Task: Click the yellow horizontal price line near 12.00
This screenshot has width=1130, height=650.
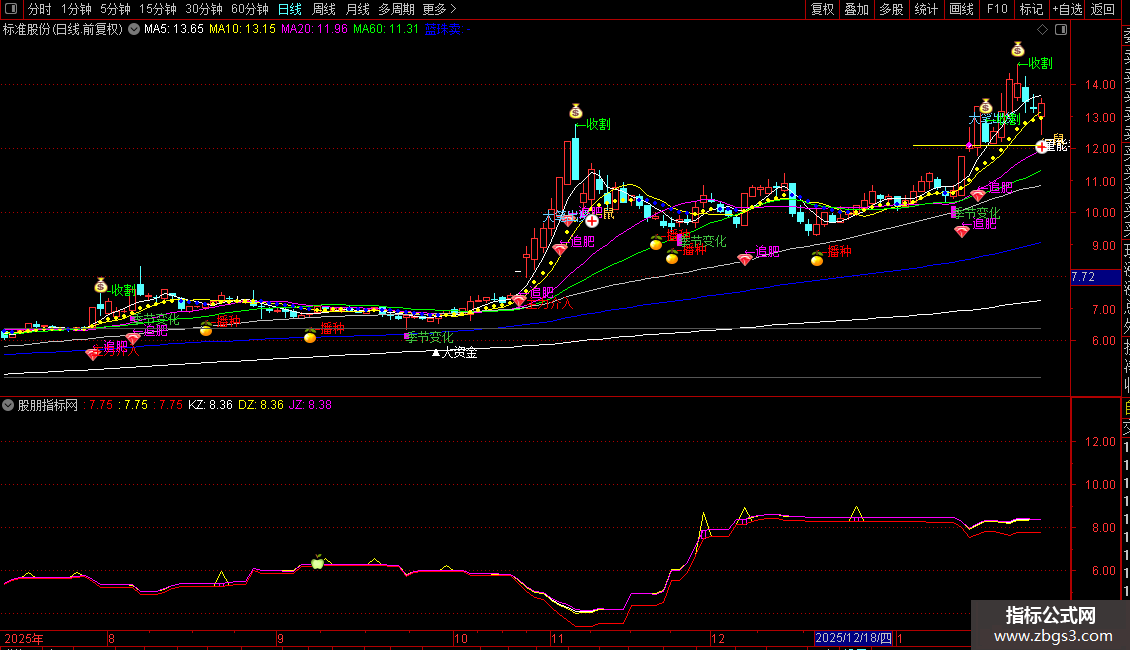Action: pos(973,146)
